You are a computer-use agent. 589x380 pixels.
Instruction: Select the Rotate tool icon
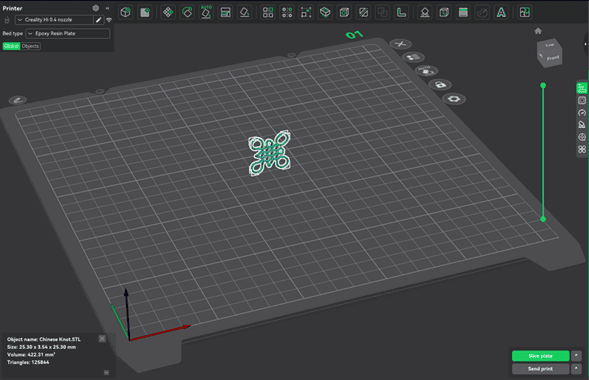[187, 12]
